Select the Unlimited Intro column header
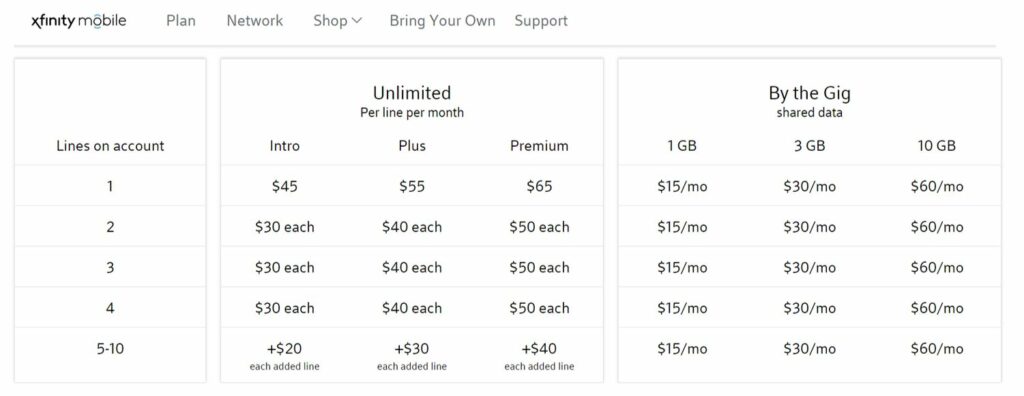This screenshot has width=1024, height=396. coord(285,146)
